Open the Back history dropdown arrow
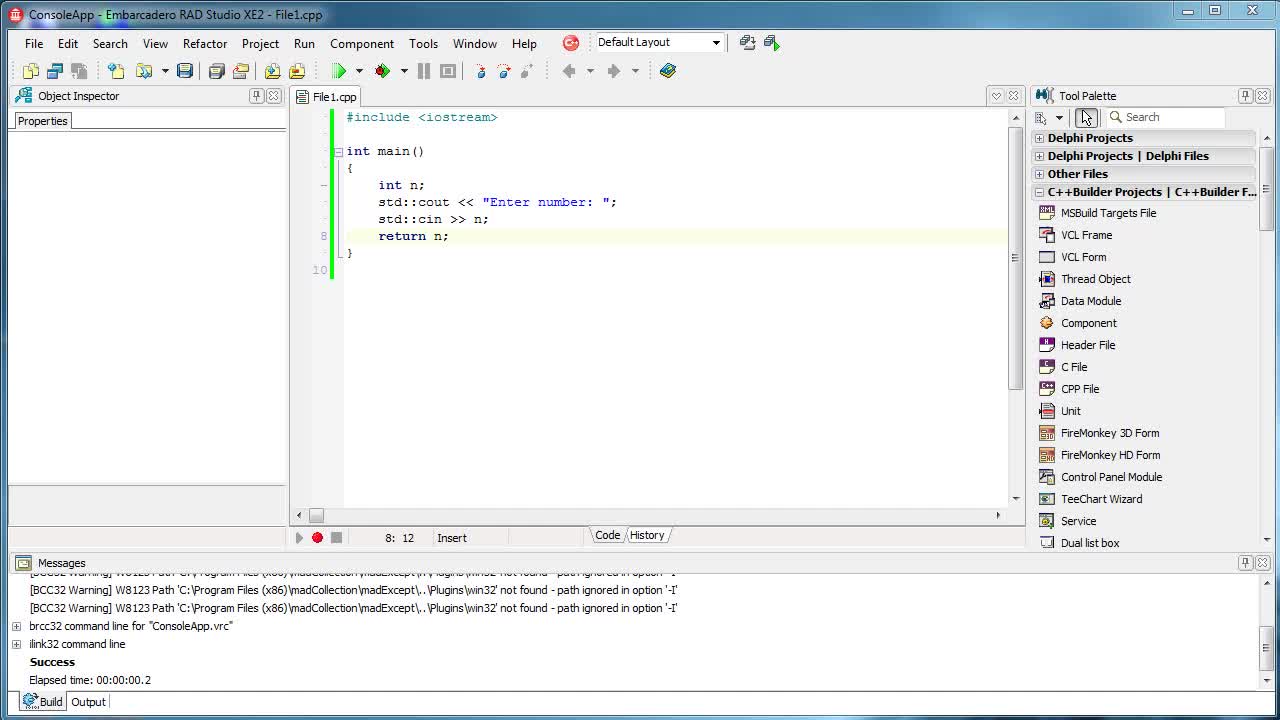The height and width of the screenshot is (720, 1280). click(590, 71)
